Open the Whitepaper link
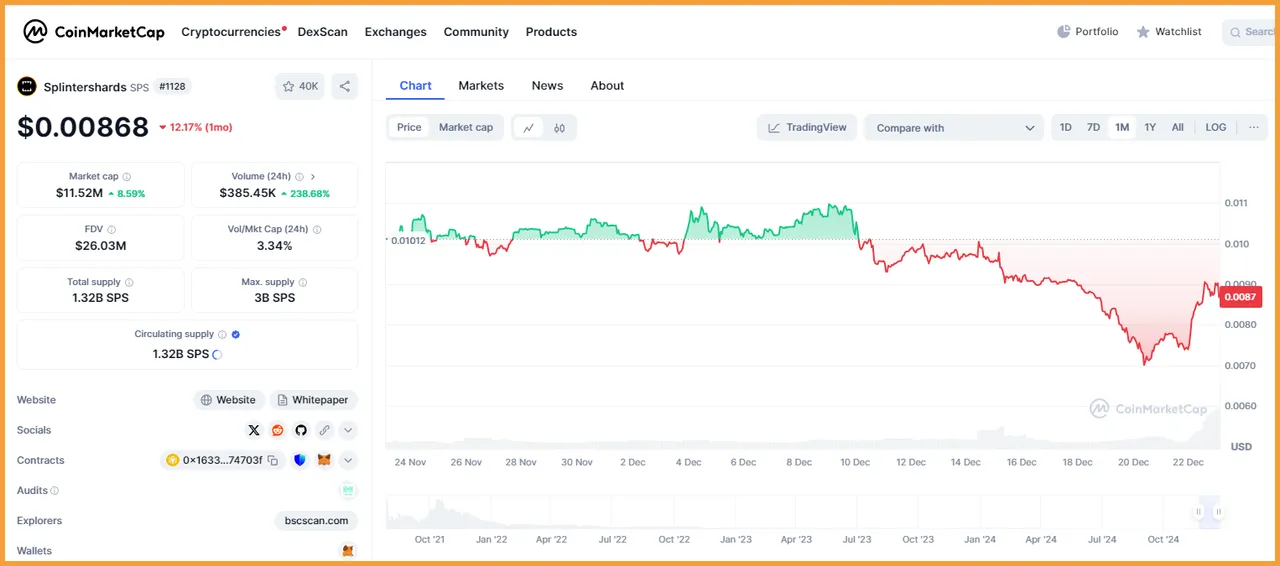 [x=313, y=400]
